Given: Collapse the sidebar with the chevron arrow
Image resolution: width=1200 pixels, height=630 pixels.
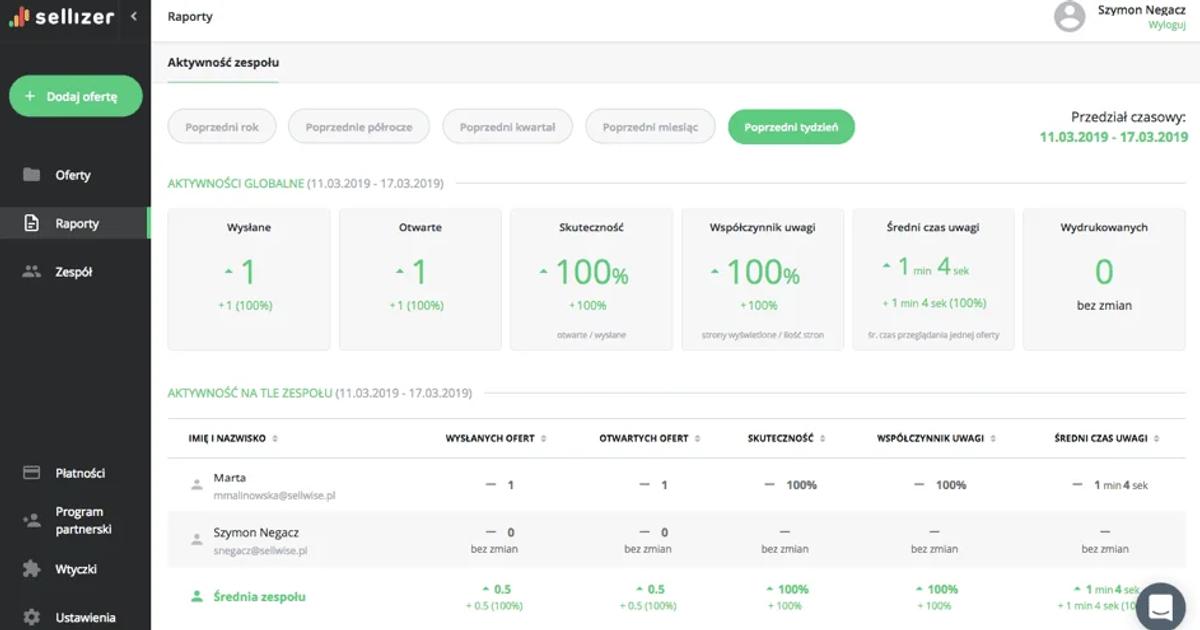Looking at the screenshot, I should pyautogui.click(x=134, y=16).
